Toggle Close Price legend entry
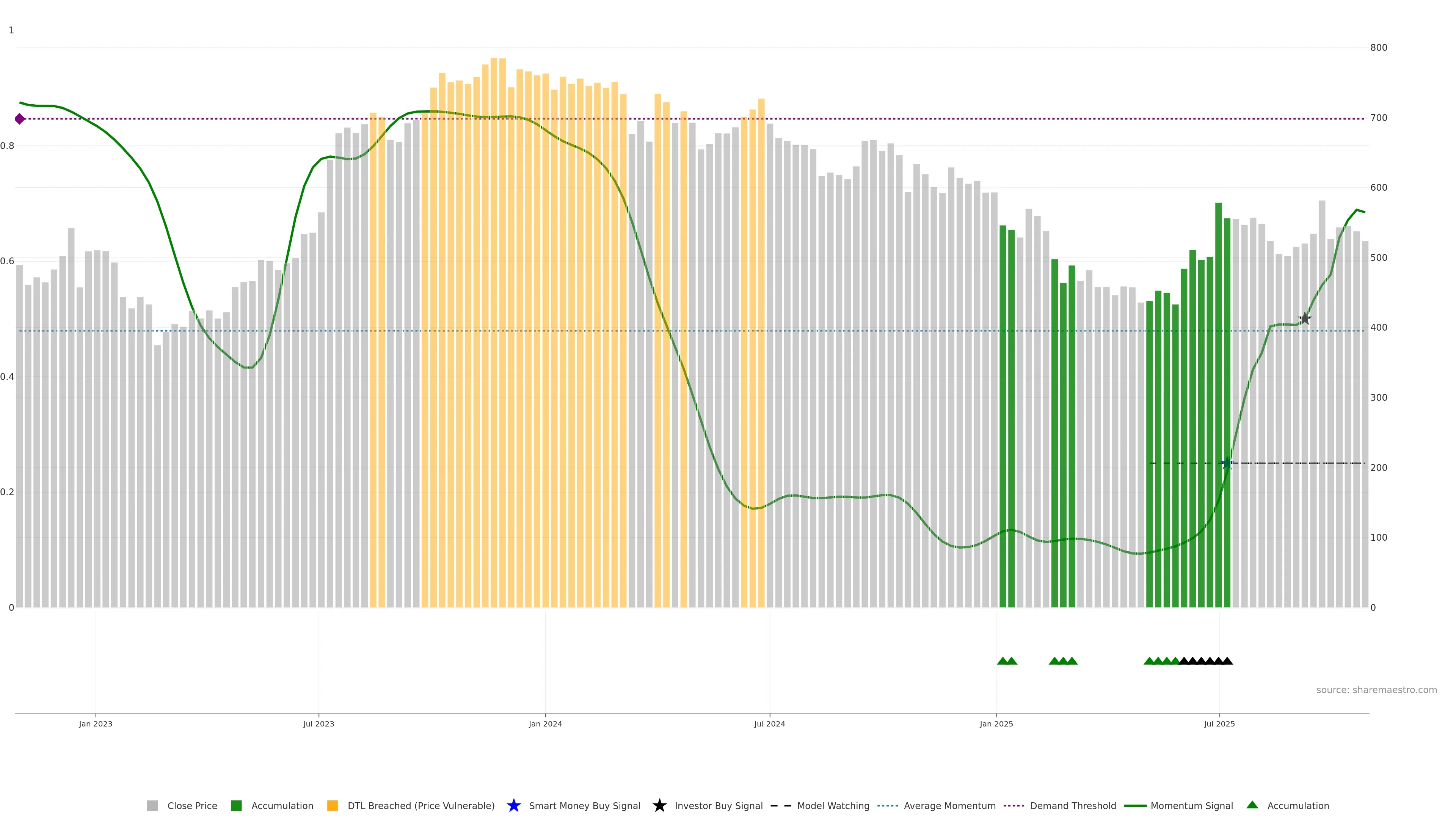This screenshot has height=819, width=1456. click(191, 805)
